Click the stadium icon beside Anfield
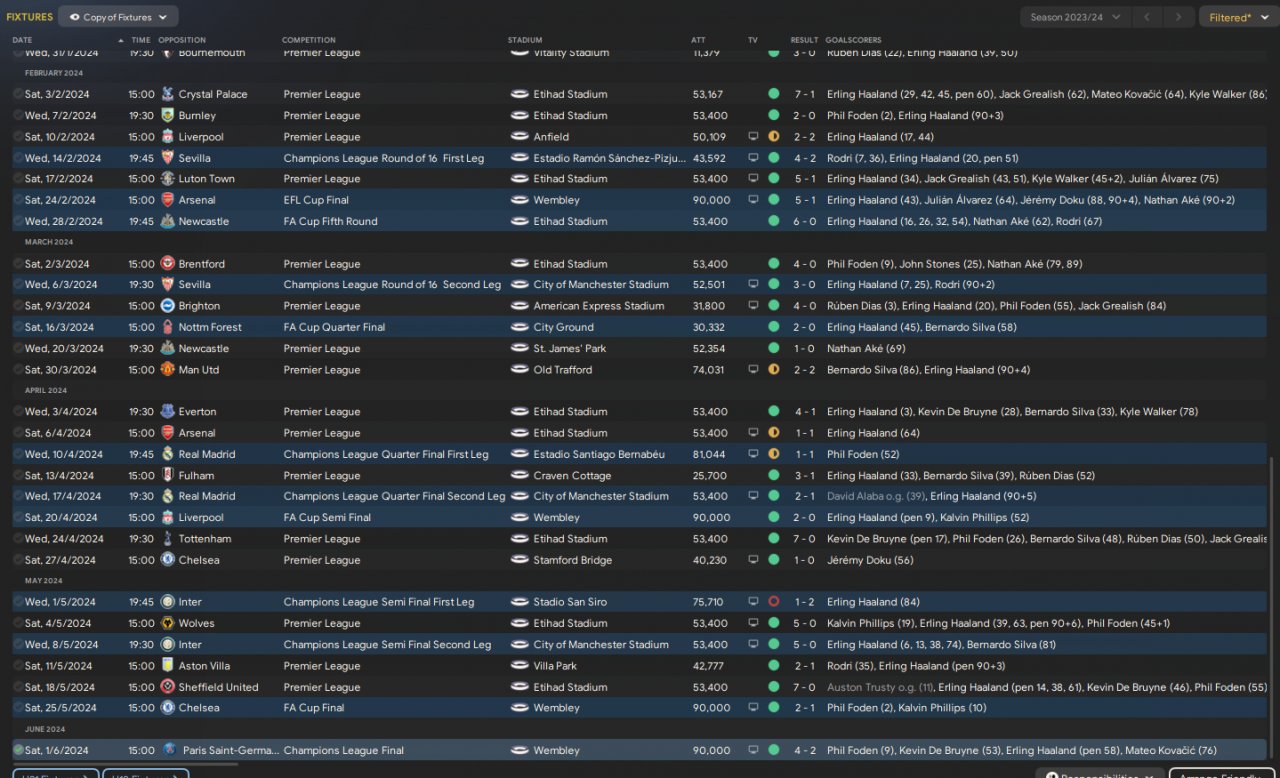This screenshot has height=778, width=1280. click(520, 137)
